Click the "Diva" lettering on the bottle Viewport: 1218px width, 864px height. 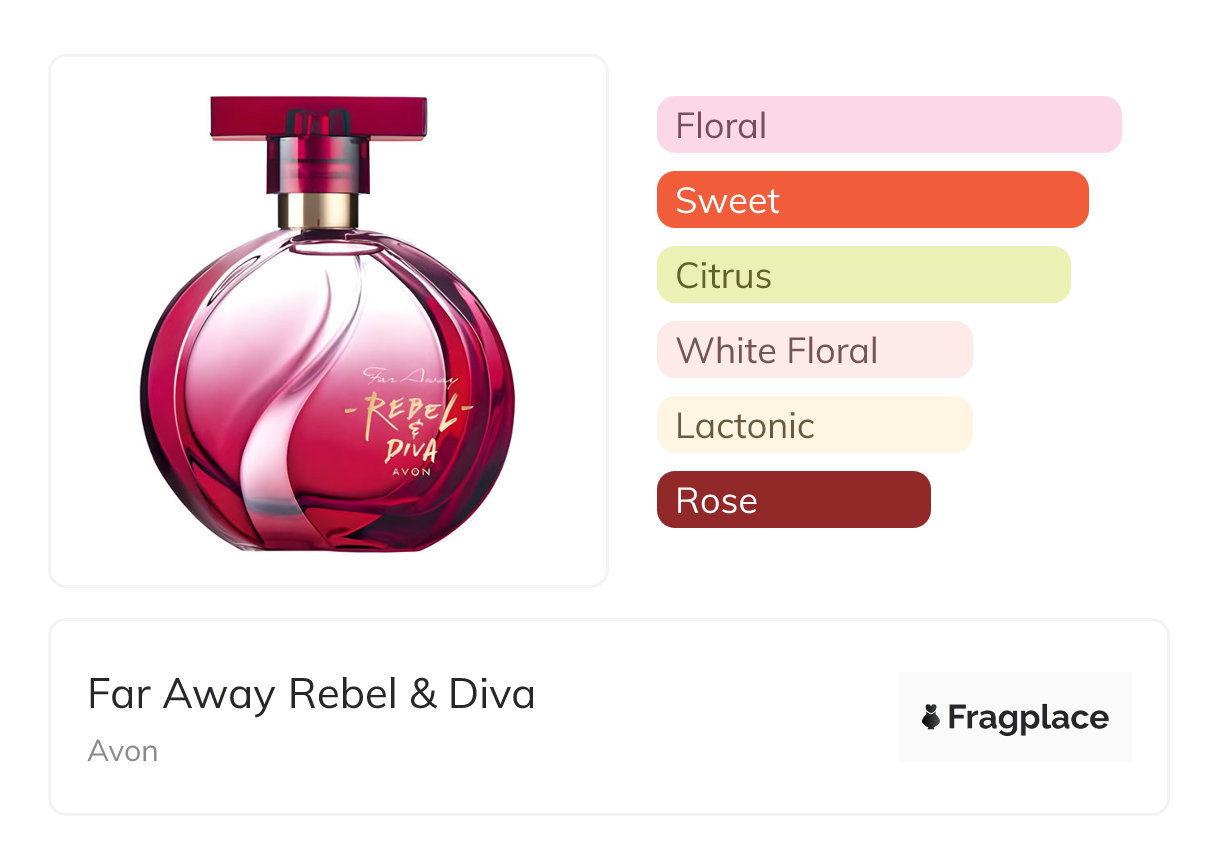pyautogui.click(x=411, y=450)
